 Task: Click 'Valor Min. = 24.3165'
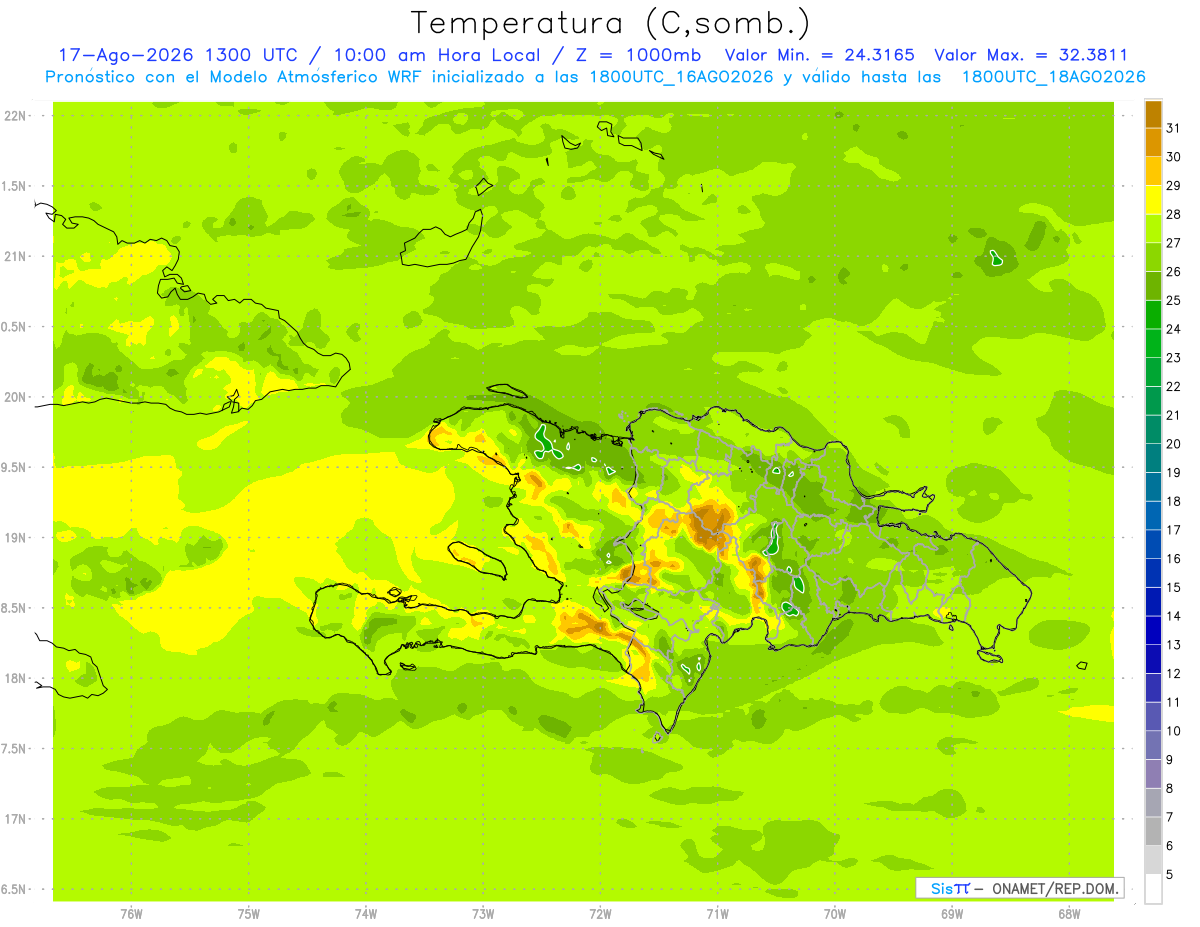pos(820,55)
